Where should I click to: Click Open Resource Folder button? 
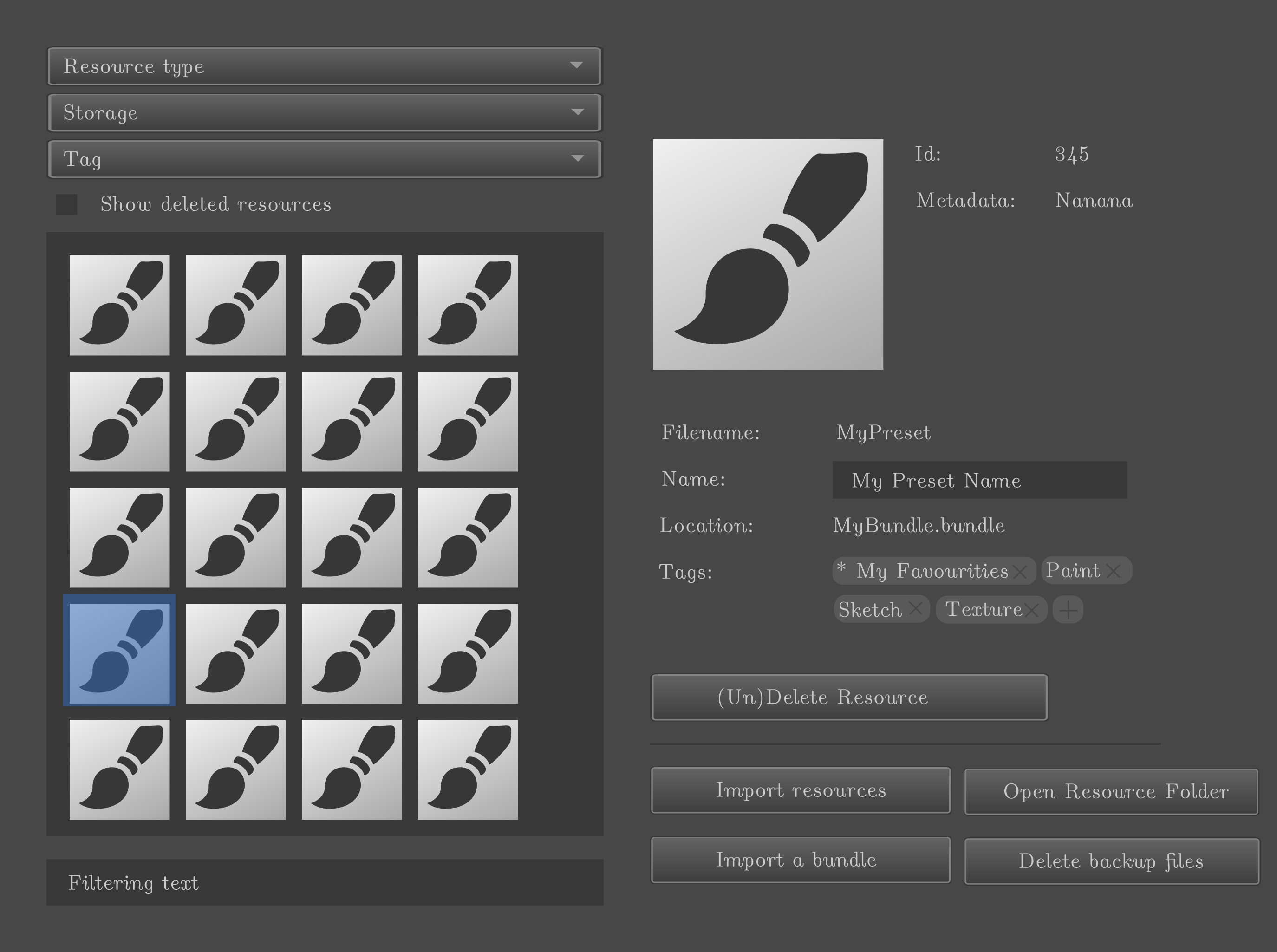click(1110, 791)
